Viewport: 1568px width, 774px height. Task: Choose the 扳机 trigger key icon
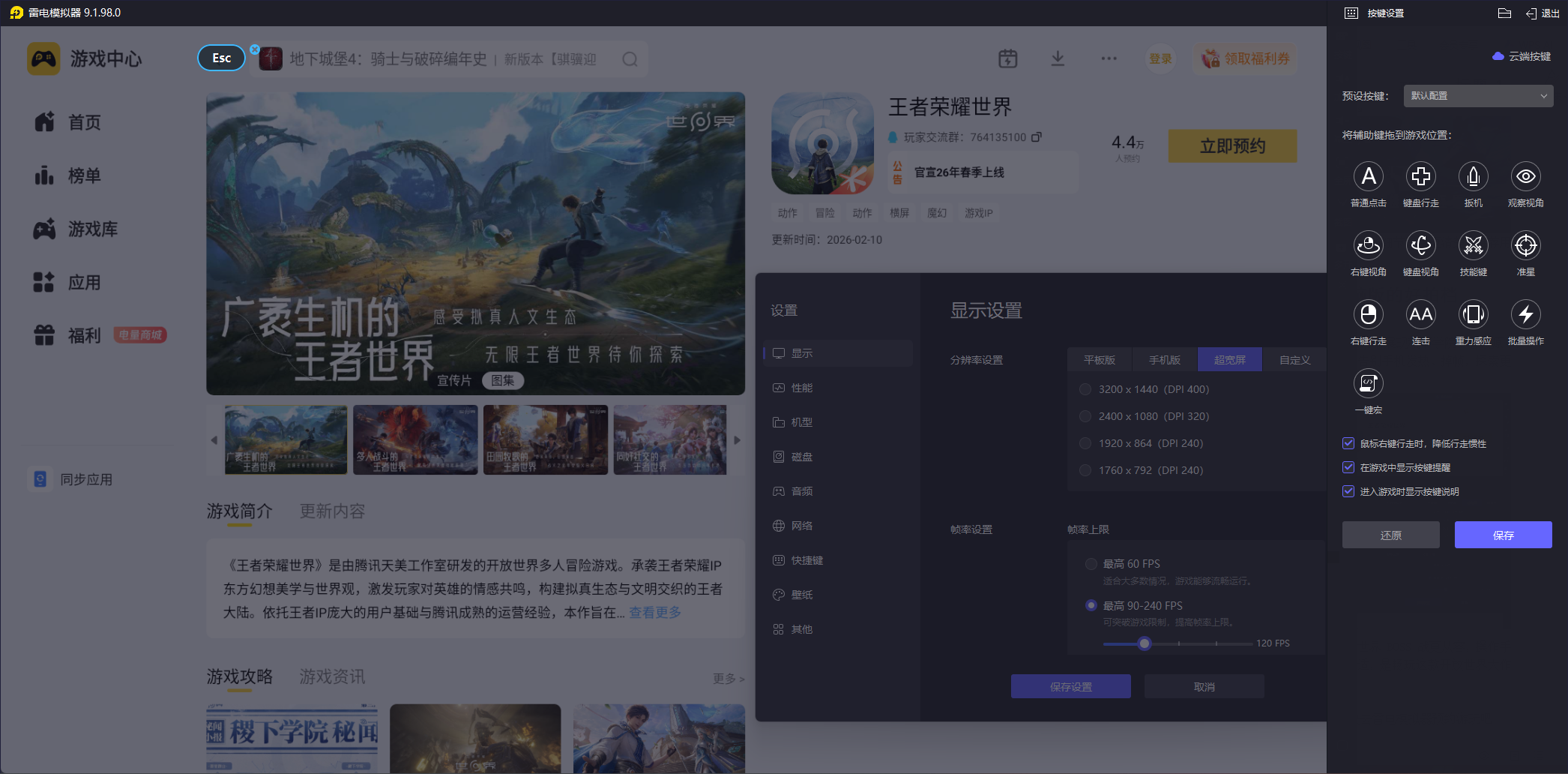1474,176
